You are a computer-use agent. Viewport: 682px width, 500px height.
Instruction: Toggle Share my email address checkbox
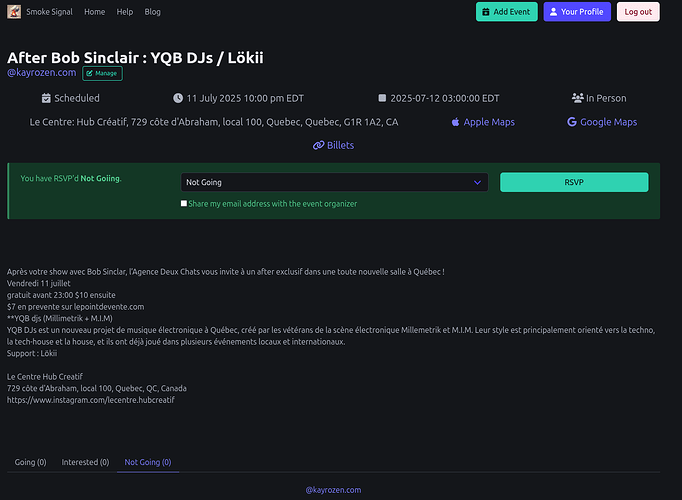[x=184, y=203]
